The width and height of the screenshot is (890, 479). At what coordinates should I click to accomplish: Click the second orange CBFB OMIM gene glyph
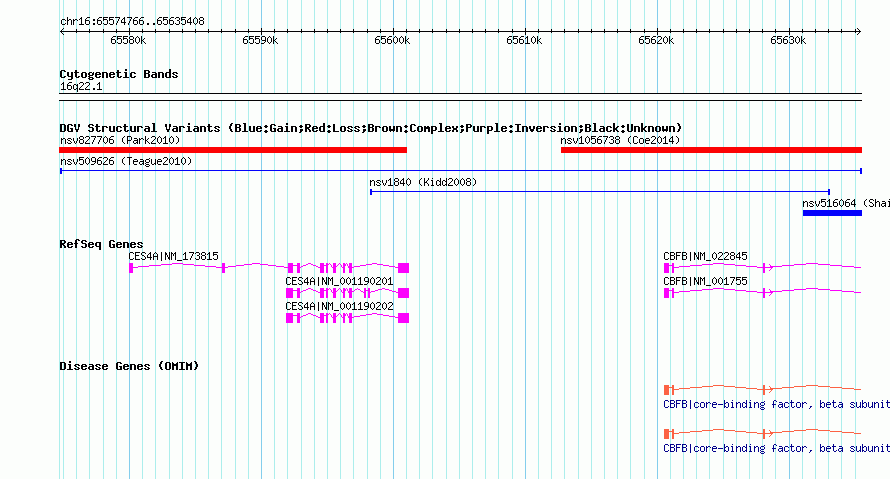(762, 434)
